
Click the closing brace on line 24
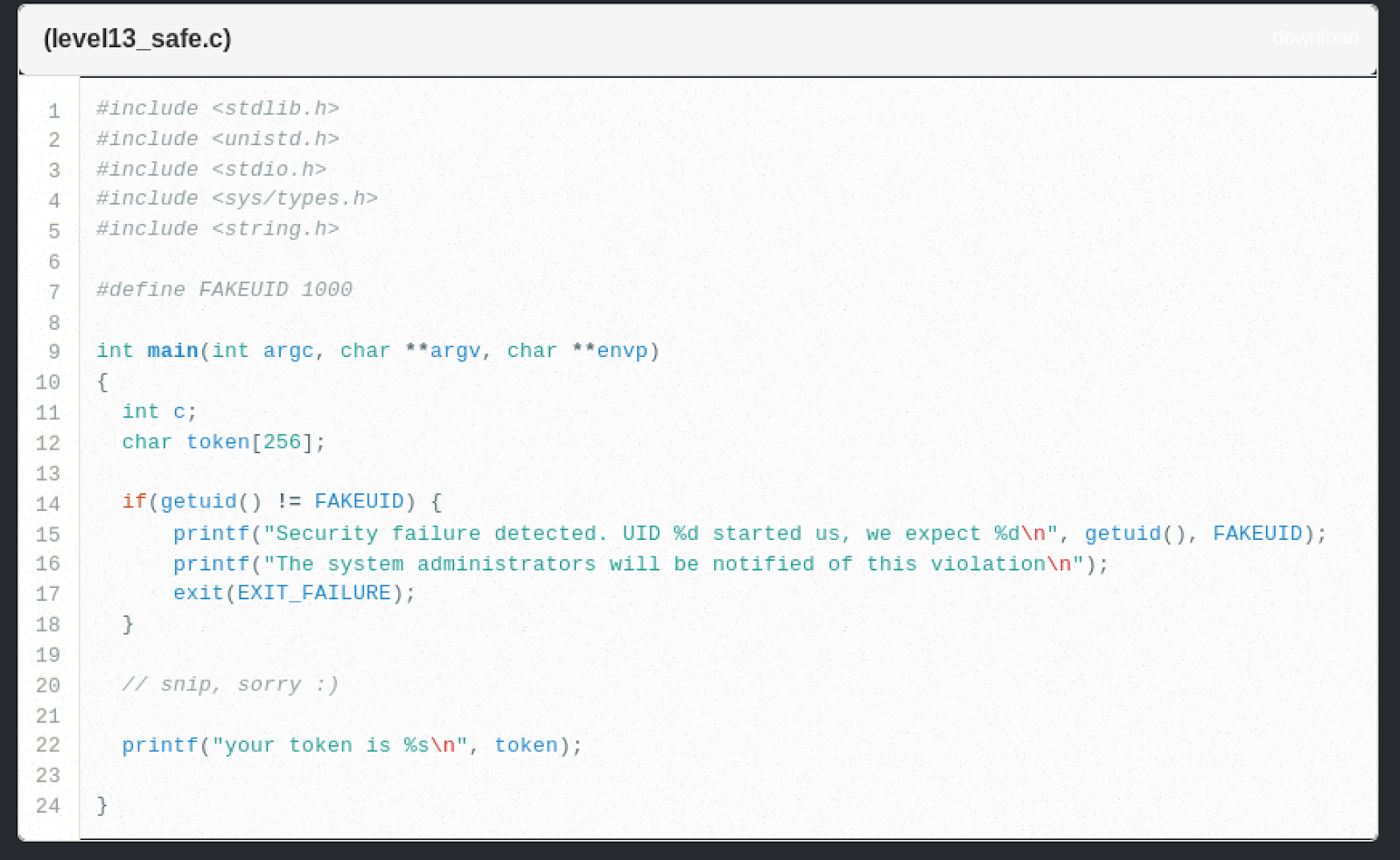(101, 805)
